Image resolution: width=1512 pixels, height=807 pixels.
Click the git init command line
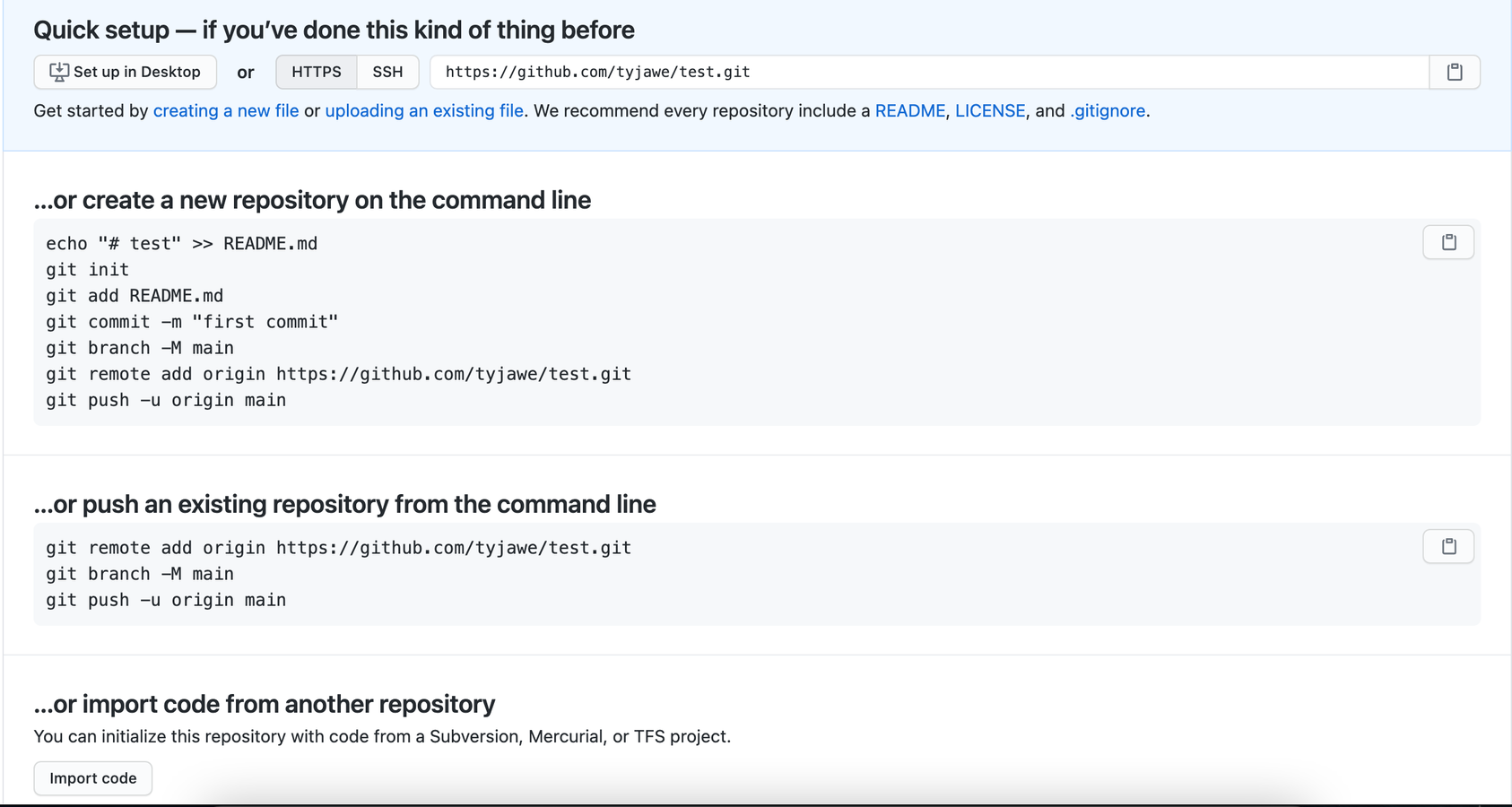point(88,270)
